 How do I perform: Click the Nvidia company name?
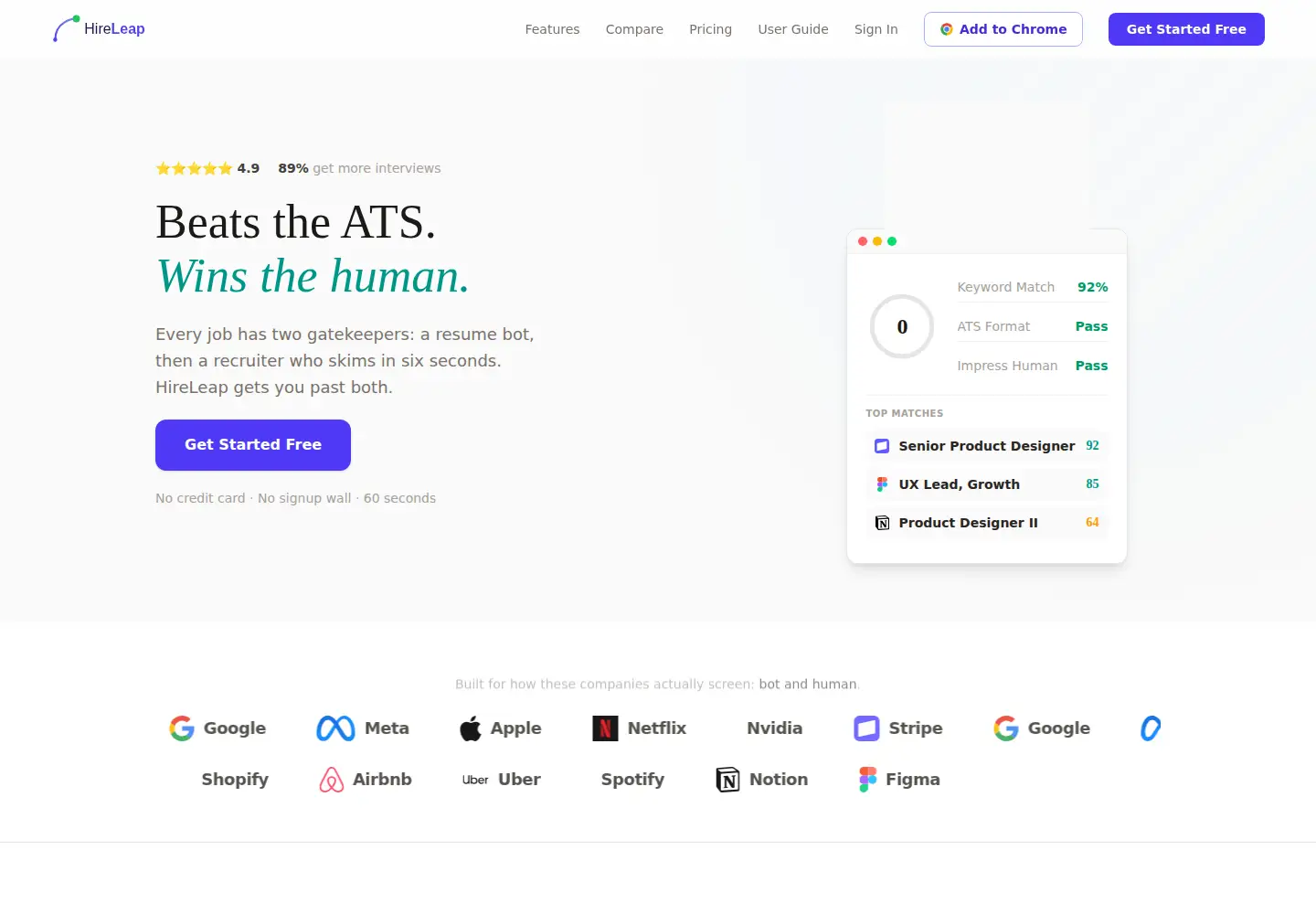tap(774, 728)
